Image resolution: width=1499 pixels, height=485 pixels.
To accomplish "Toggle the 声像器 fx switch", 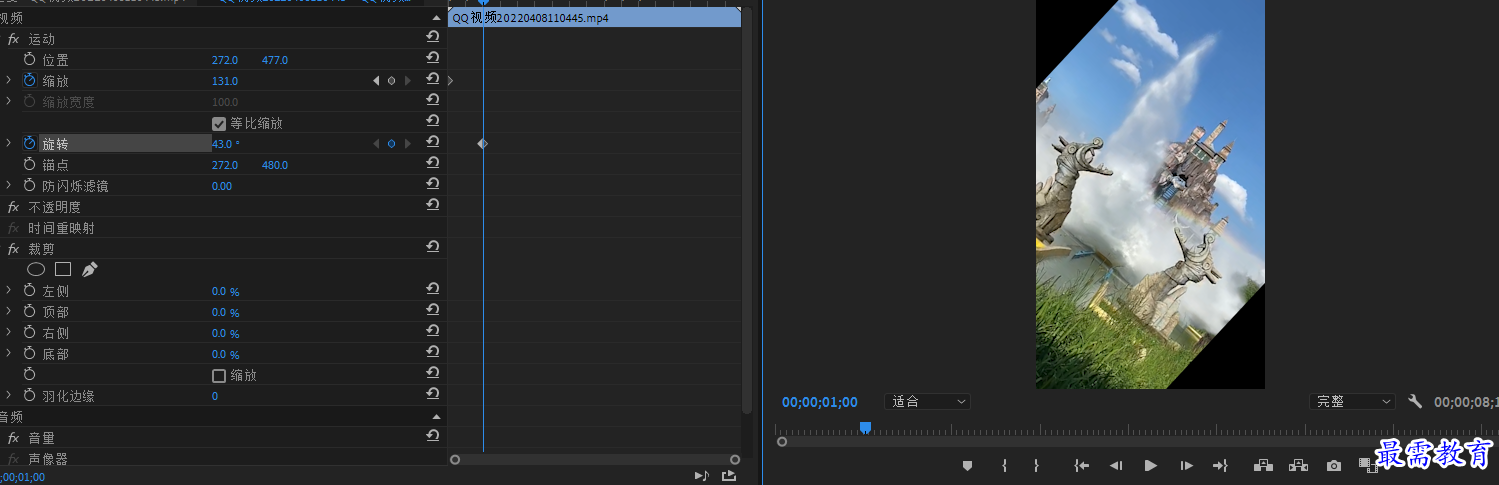I will click(x=13, y=459).
